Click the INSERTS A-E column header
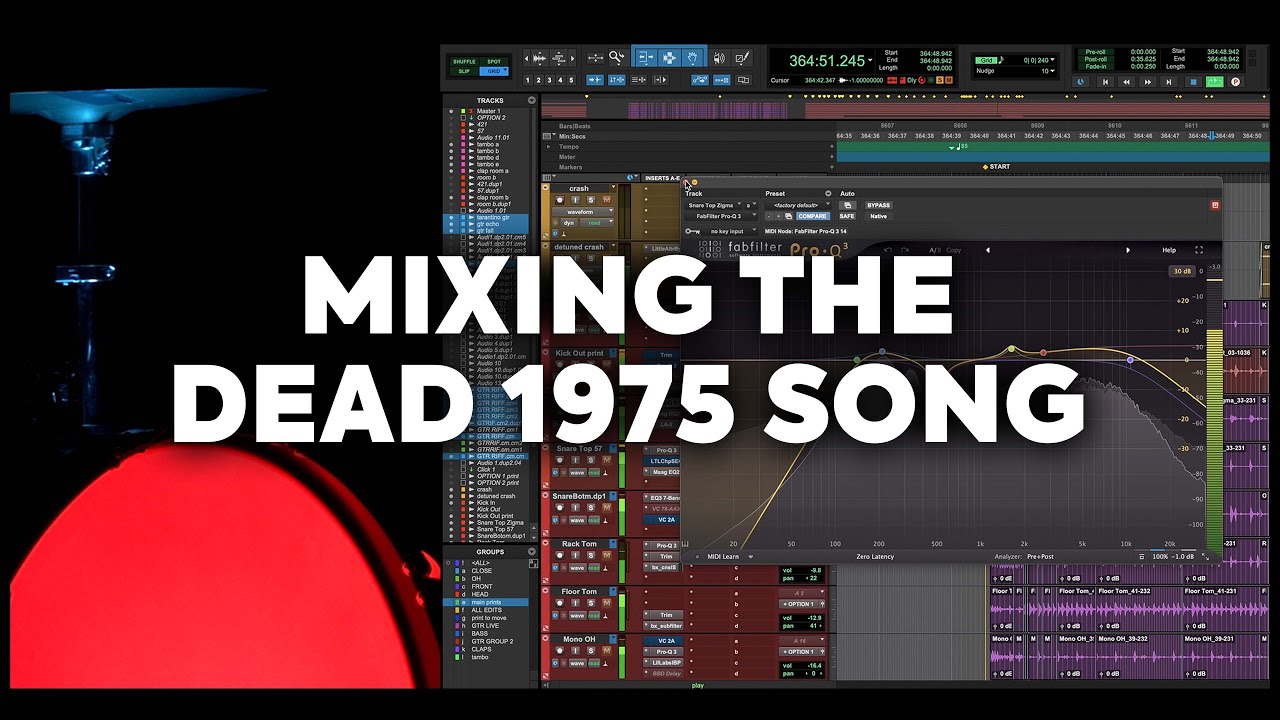This screenshot has width=1280, height=720. point(662,178)
